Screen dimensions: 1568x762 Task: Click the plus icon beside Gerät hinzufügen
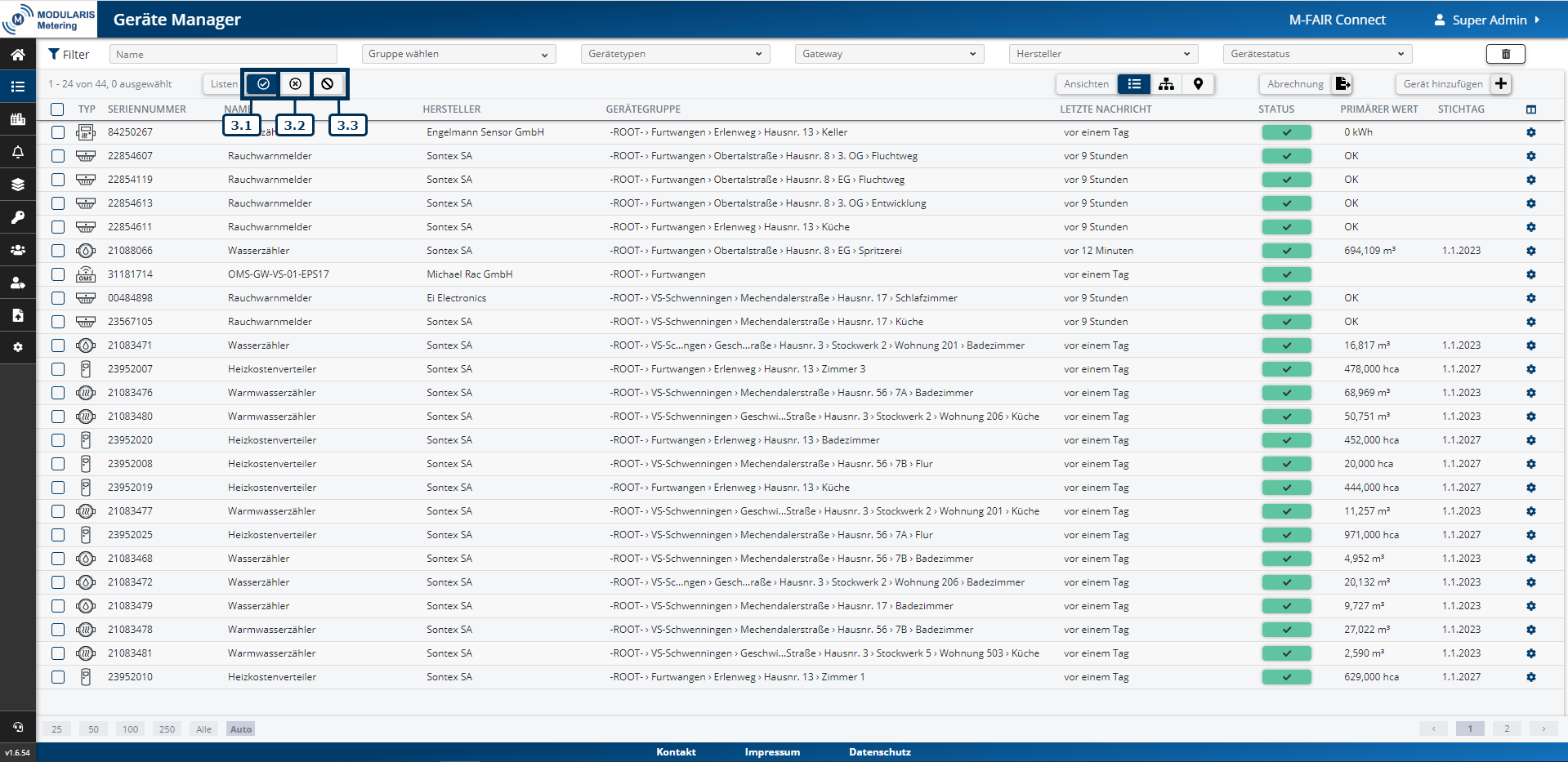click(1501, 84)
